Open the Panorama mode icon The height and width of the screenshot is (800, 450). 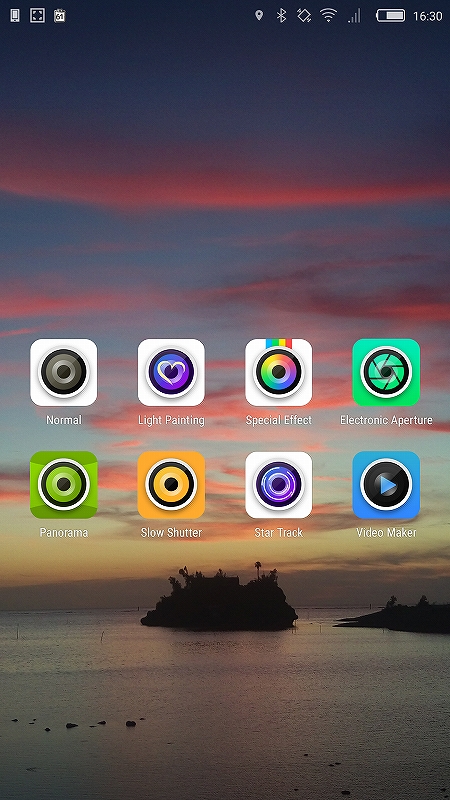coord(64,485)
